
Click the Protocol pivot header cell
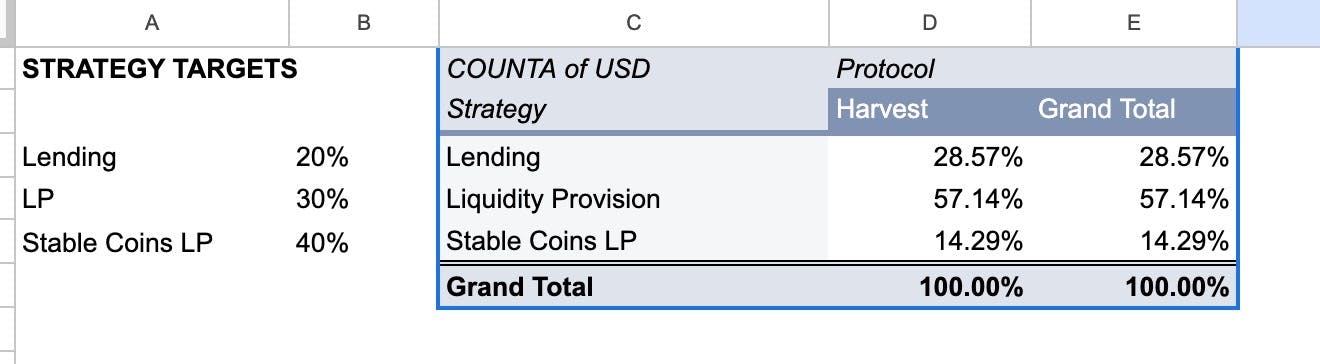(x=930, y=69)
